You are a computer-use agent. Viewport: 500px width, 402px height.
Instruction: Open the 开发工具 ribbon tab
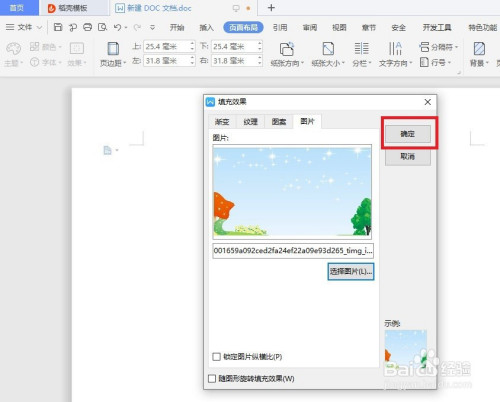pos(437,27)
